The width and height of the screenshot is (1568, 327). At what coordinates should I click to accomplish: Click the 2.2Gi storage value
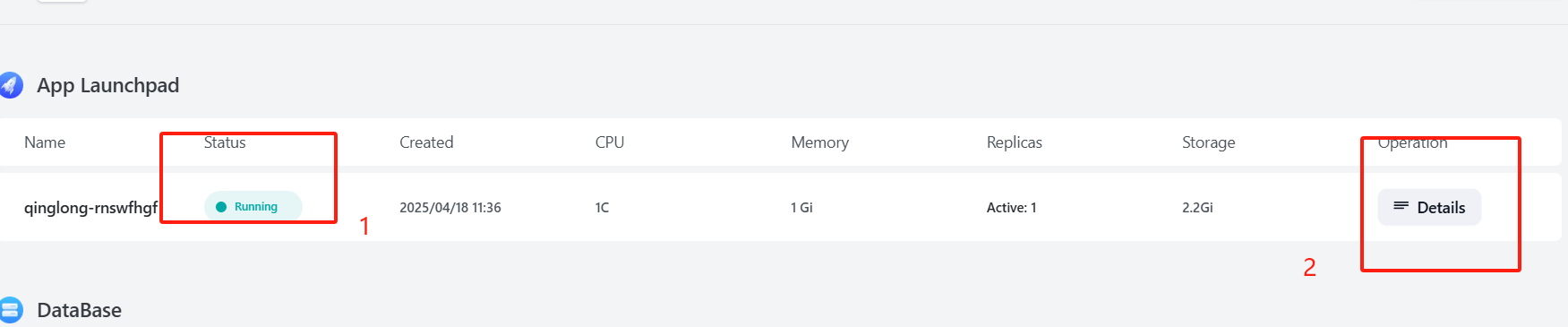point(1197,208)
